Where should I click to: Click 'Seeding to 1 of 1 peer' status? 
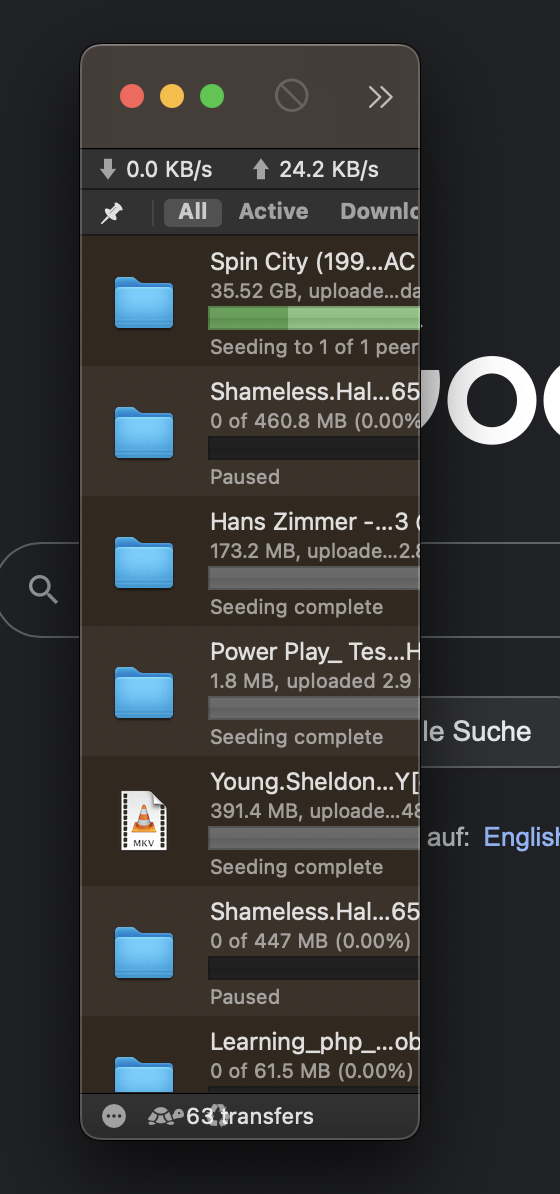[314, 347]
